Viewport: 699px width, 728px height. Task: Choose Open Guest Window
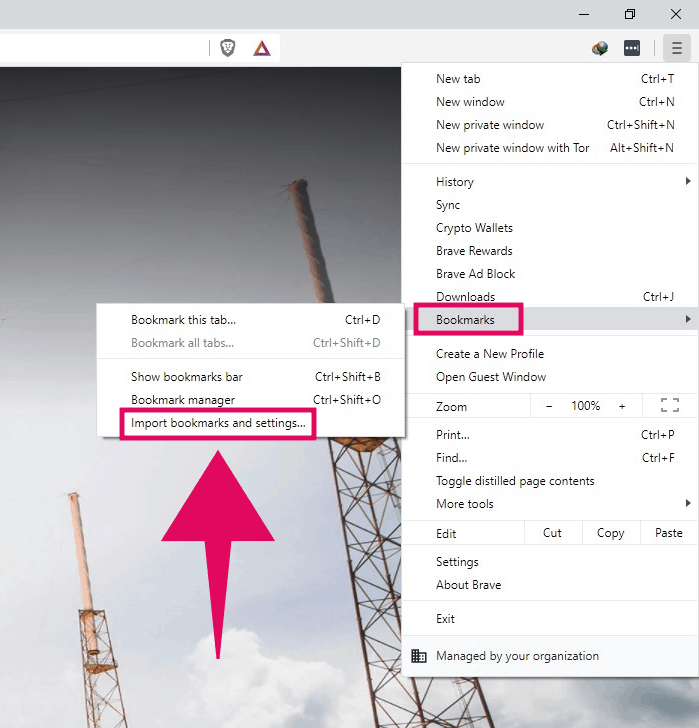(x=550, y=377)
